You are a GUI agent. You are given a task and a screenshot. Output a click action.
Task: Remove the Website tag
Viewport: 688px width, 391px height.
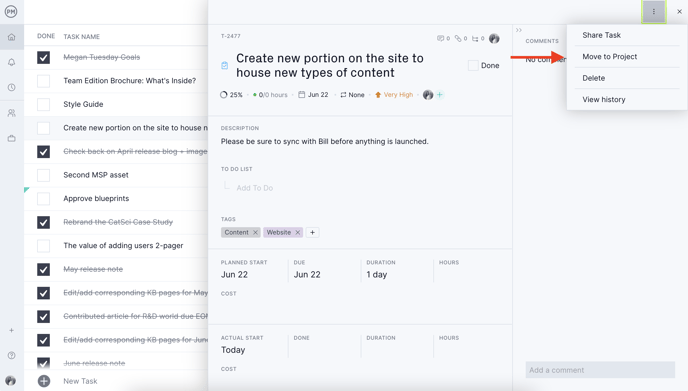pyautogui.click(x=297, y=233)
